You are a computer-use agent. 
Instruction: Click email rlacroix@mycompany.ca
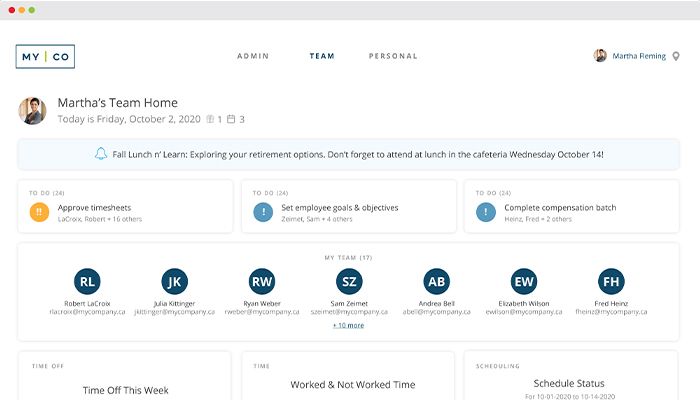point(87,312)
